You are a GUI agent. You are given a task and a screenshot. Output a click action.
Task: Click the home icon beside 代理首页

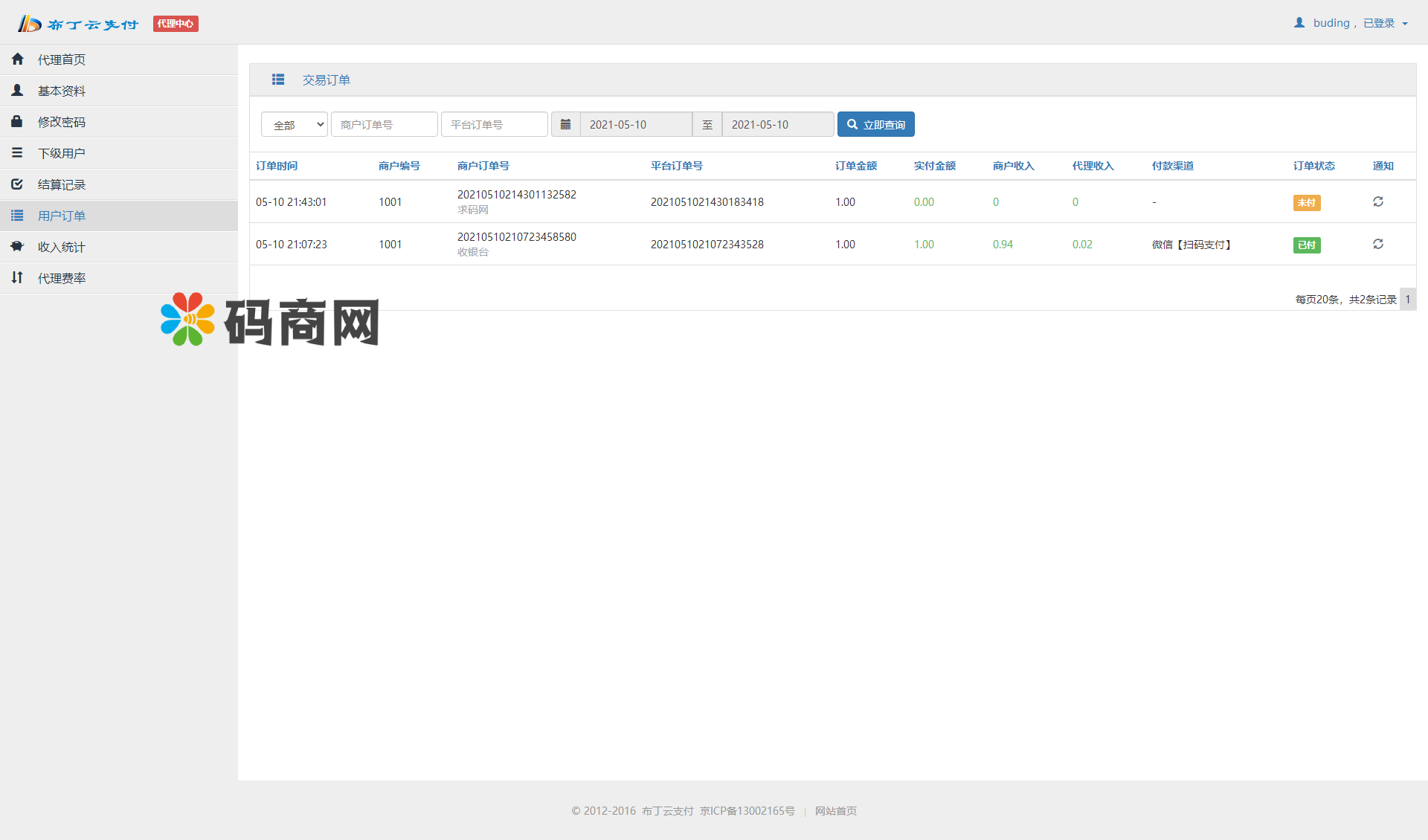(x=18, y=59)
